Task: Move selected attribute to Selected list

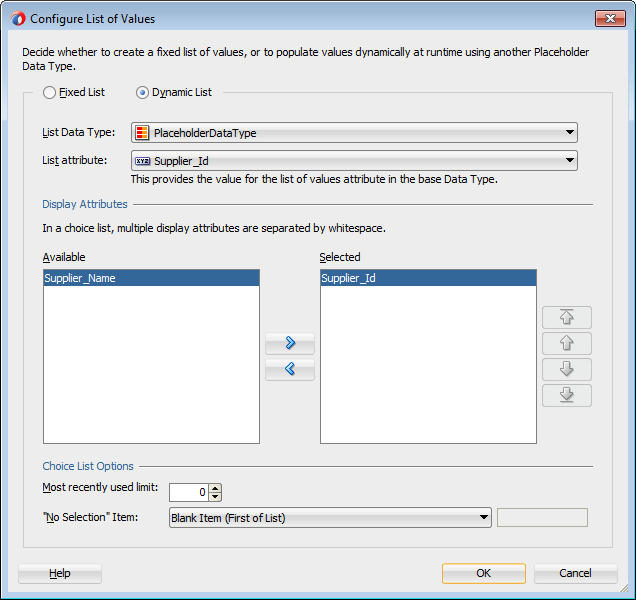Action: coord(290,343)
